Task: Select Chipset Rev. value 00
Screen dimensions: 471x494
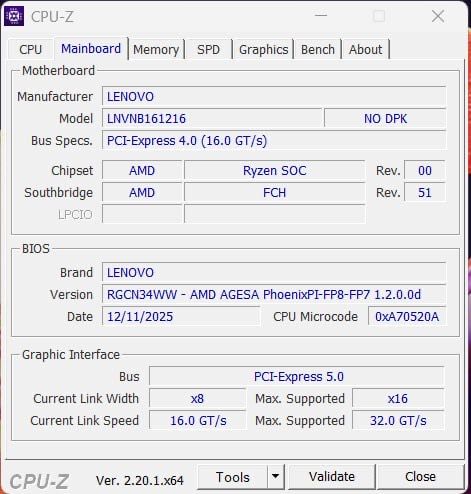Action: (x=425, y=171)
